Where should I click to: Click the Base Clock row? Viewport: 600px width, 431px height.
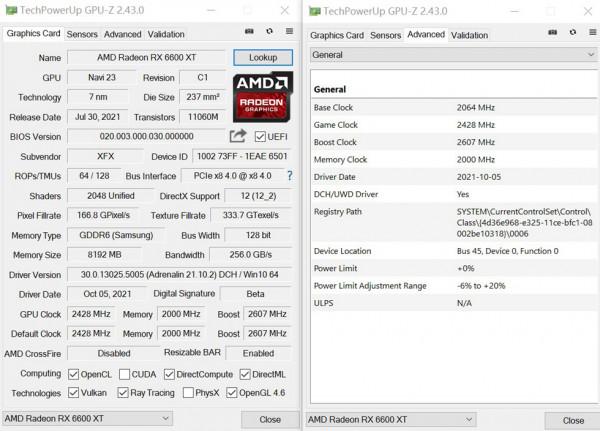click(454, 108)
